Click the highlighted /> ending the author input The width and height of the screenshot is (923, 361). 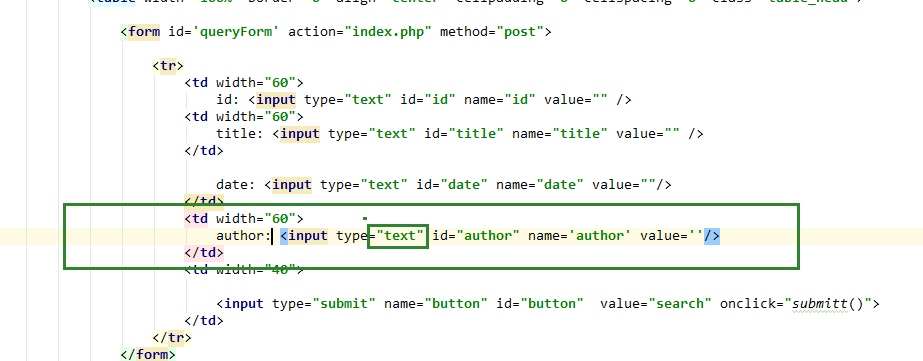point(712,236)
